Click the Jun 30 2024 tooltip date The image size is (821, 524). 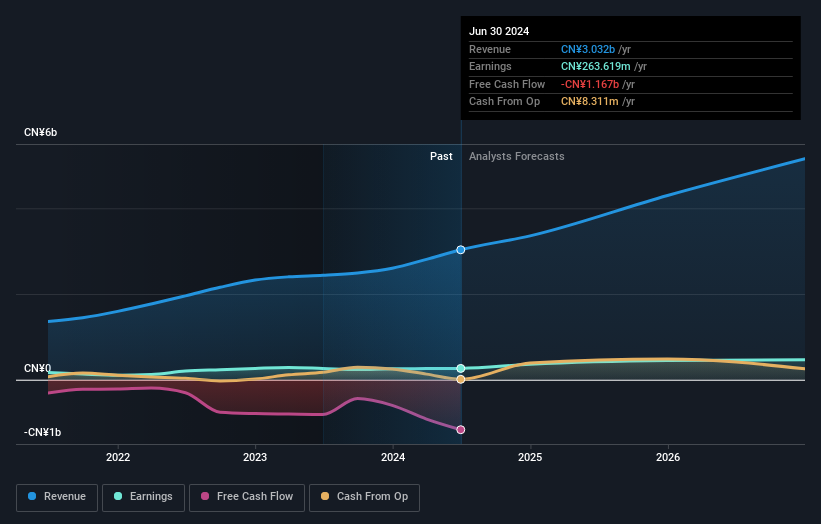click(499, 31)
